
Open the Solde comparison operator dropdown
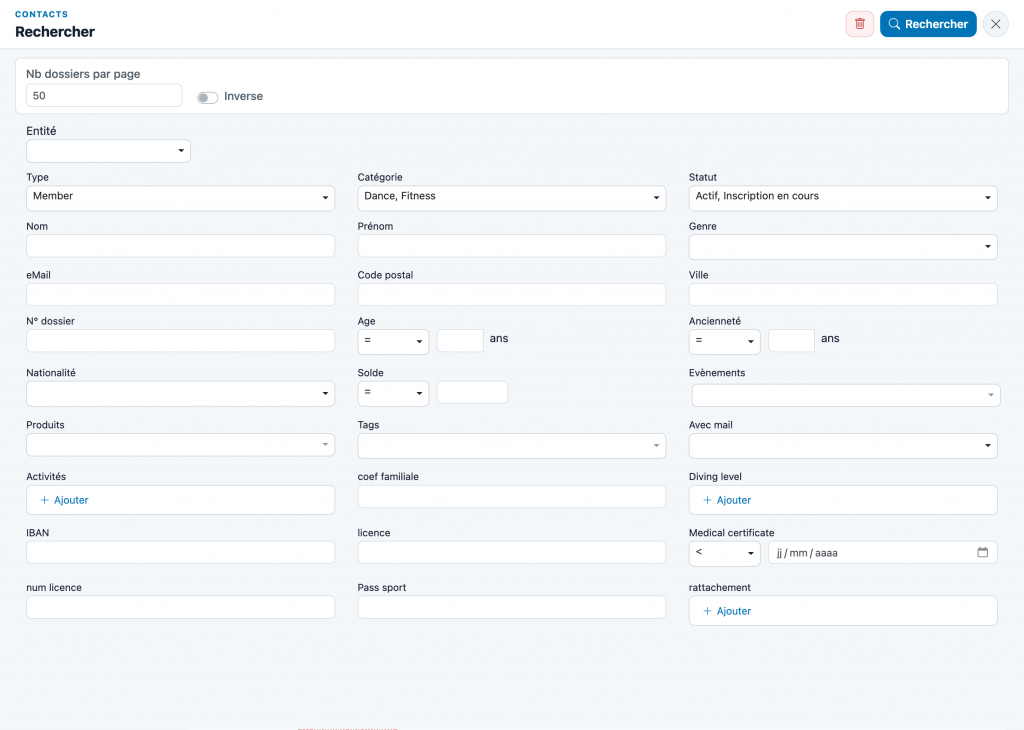(393, 394)
